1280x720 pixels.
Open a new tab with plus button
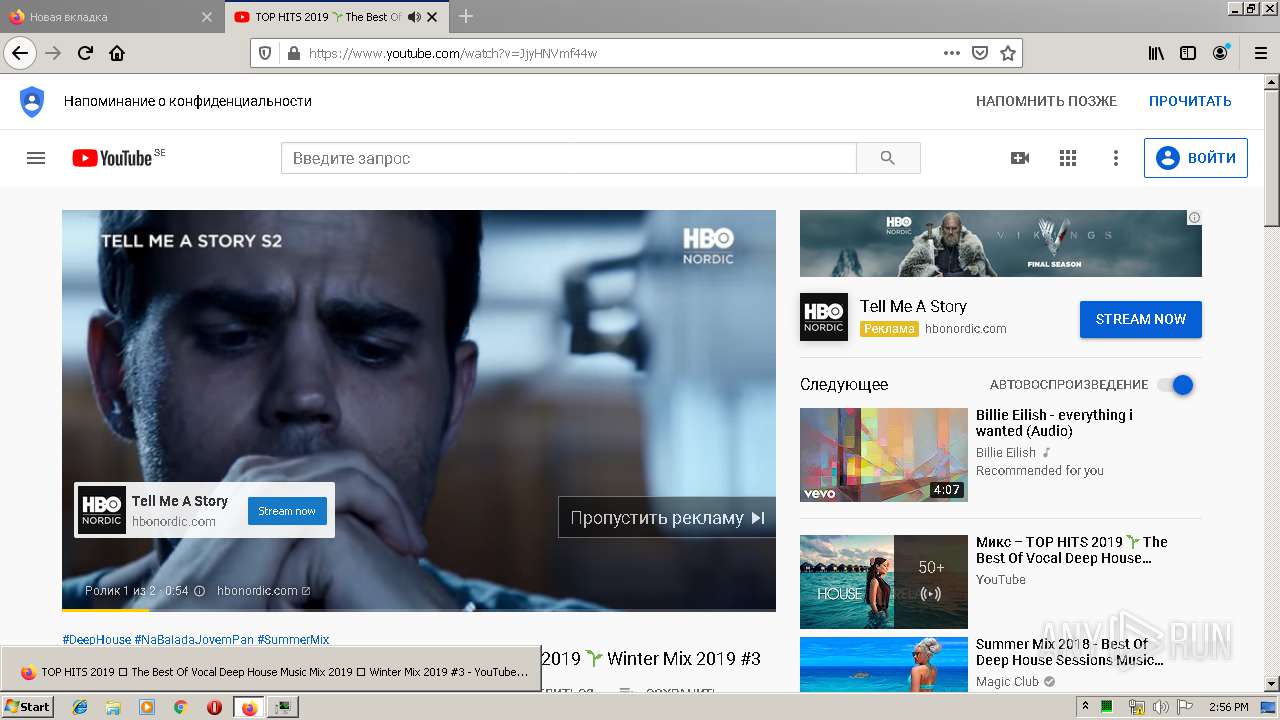466,16
